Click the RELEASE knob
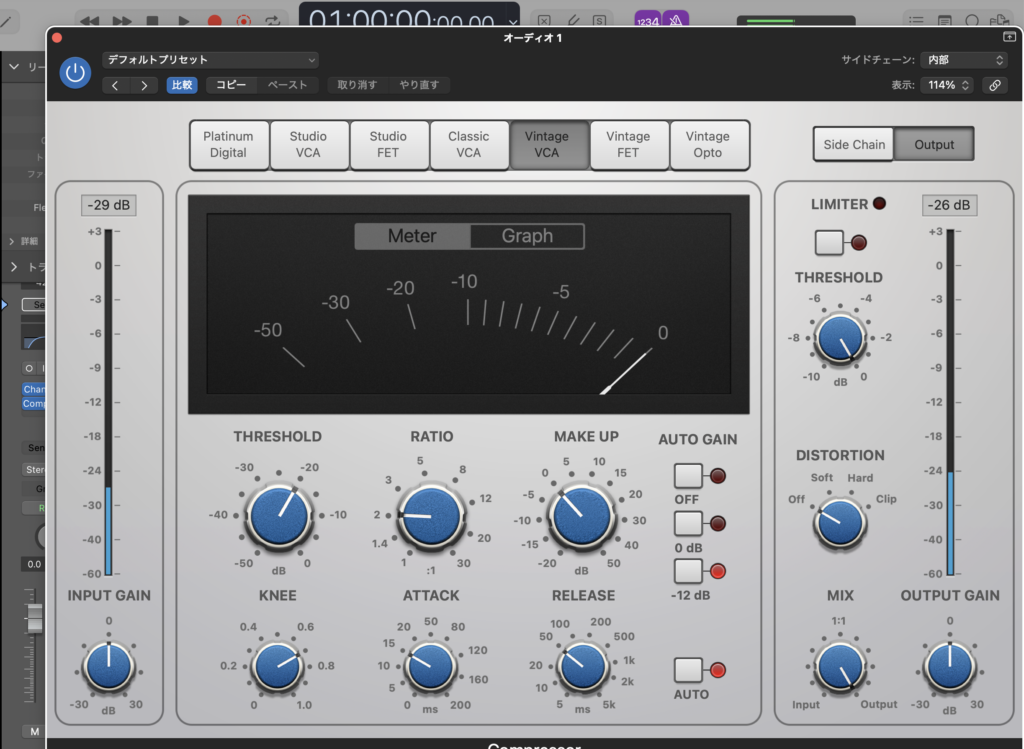 pyautogui.click(x=583, y=667)
